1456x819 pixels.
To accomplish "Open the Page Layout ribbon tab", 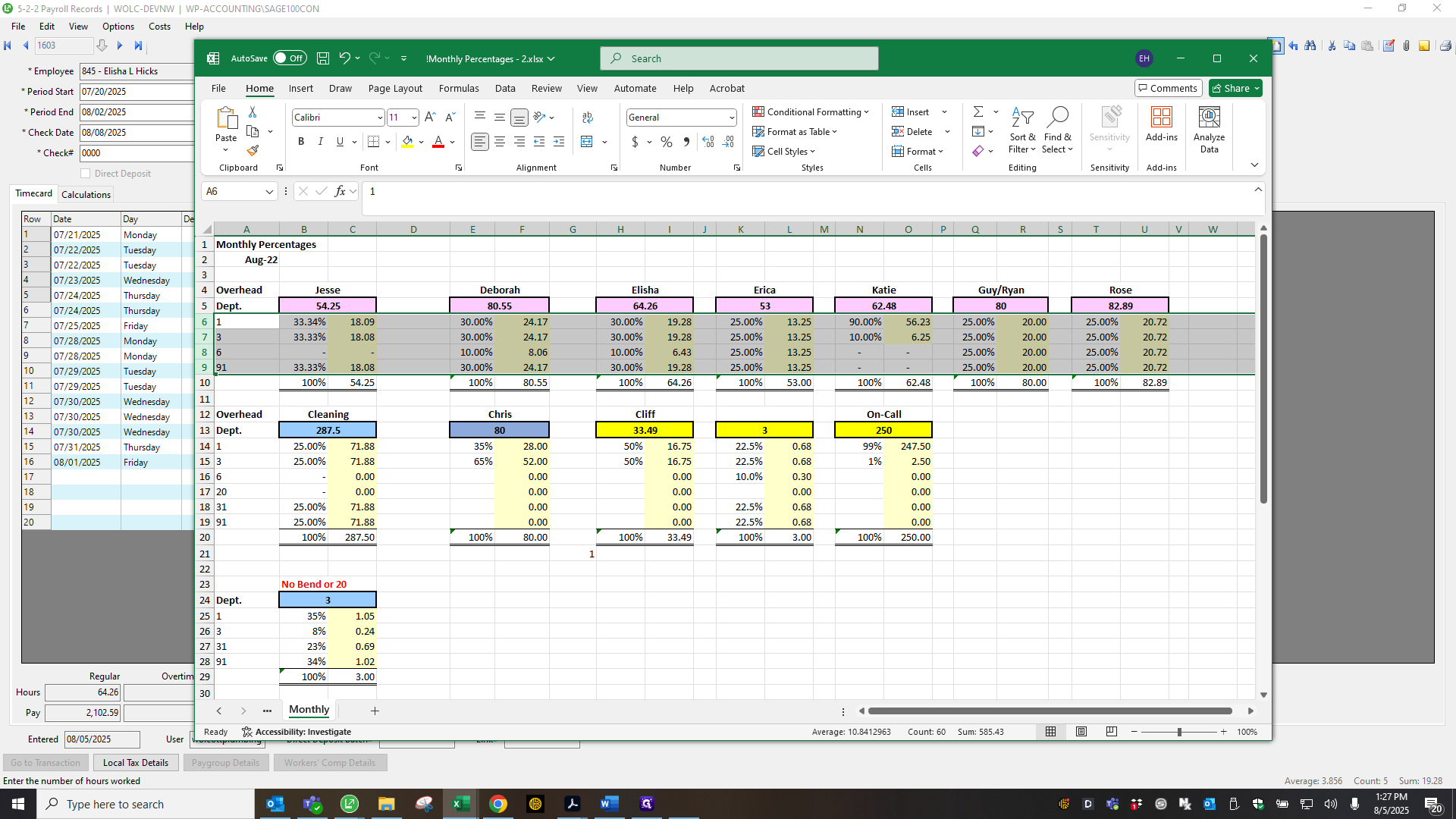I will point(395,88).
